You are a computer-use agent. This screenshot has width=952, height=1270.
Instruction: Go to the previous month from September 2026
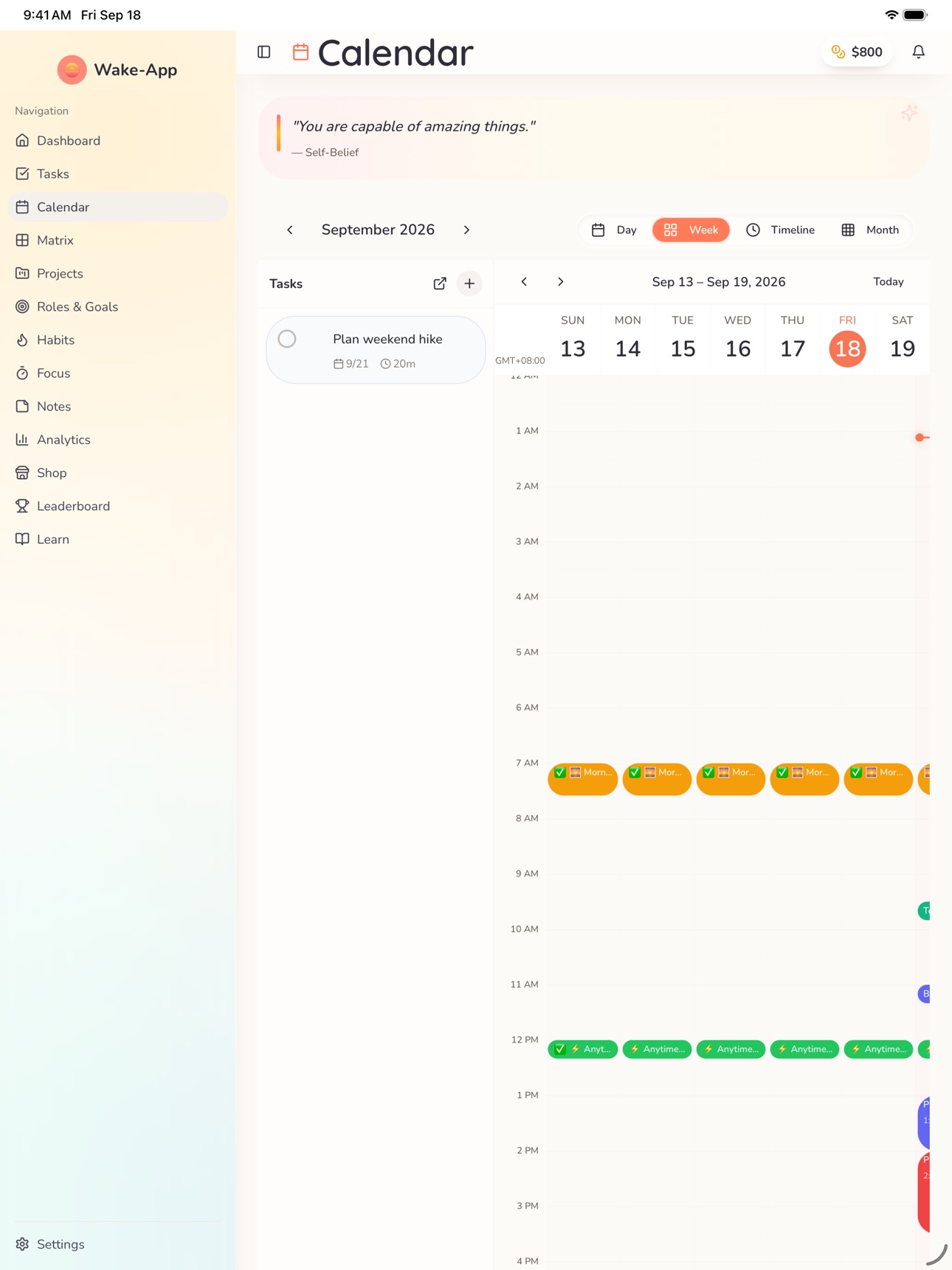tap(290, 230)
